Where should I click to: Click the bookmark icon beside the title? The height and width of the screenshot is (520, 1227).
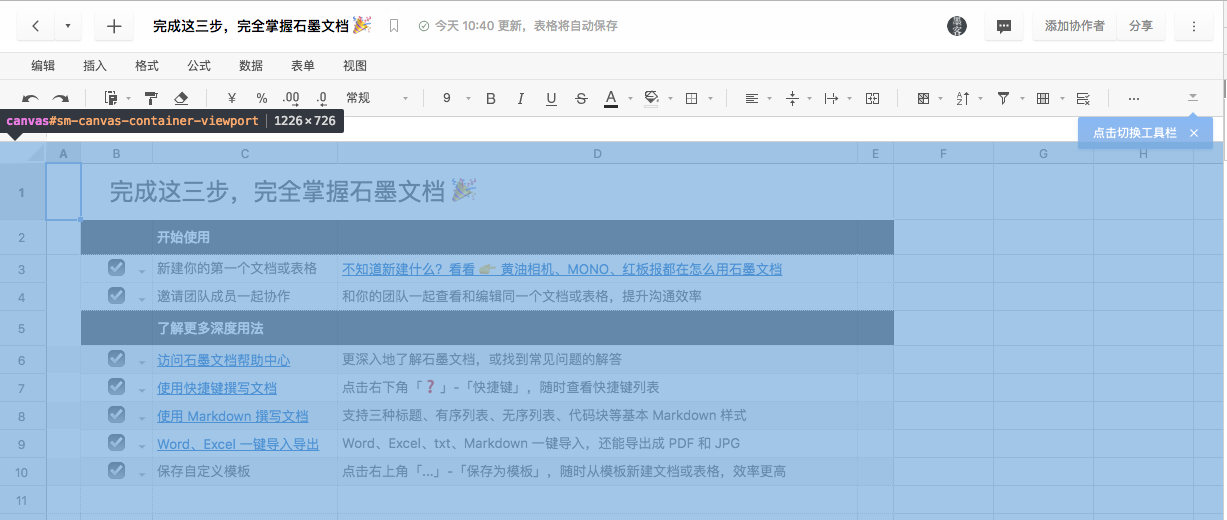[394, 26]
